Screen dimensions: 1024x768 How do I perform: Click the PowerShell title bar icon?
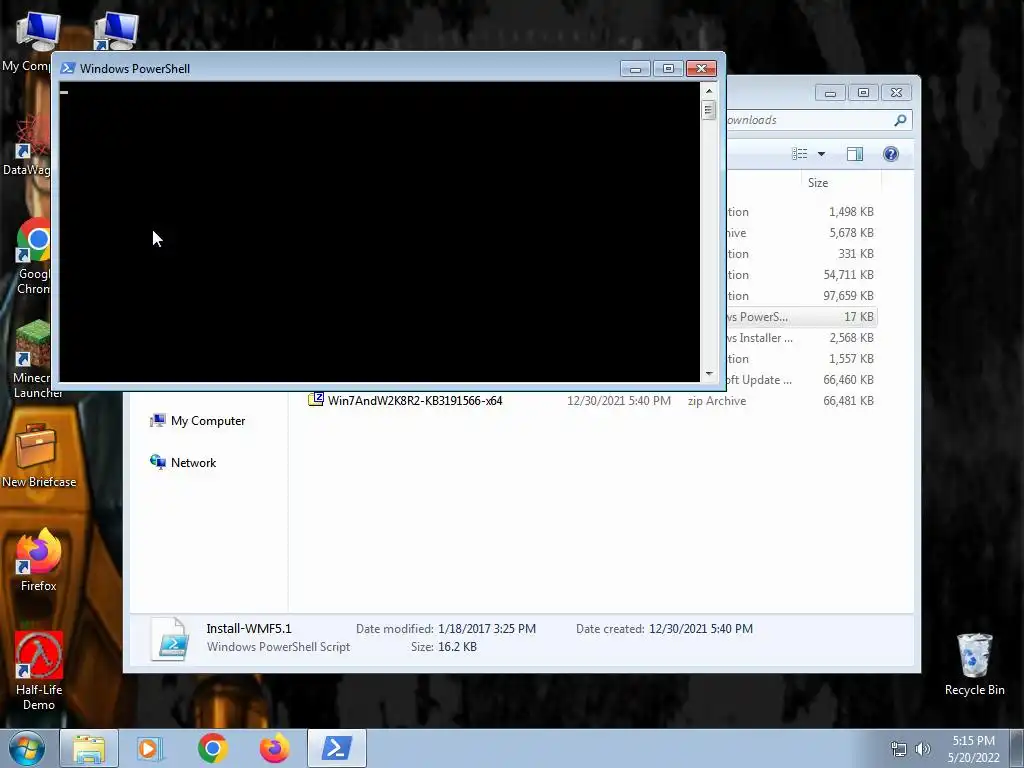click(67, 69)
